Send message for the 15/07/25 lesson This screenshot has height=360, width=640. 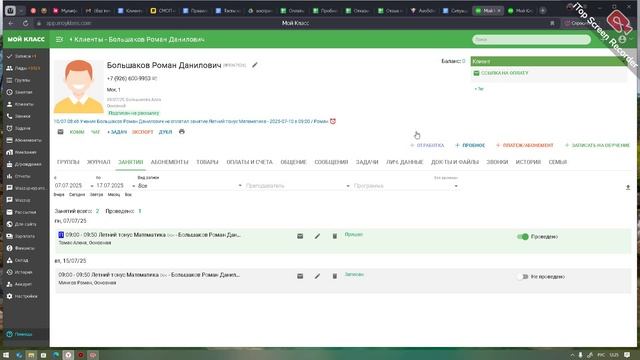click(300, 276)
